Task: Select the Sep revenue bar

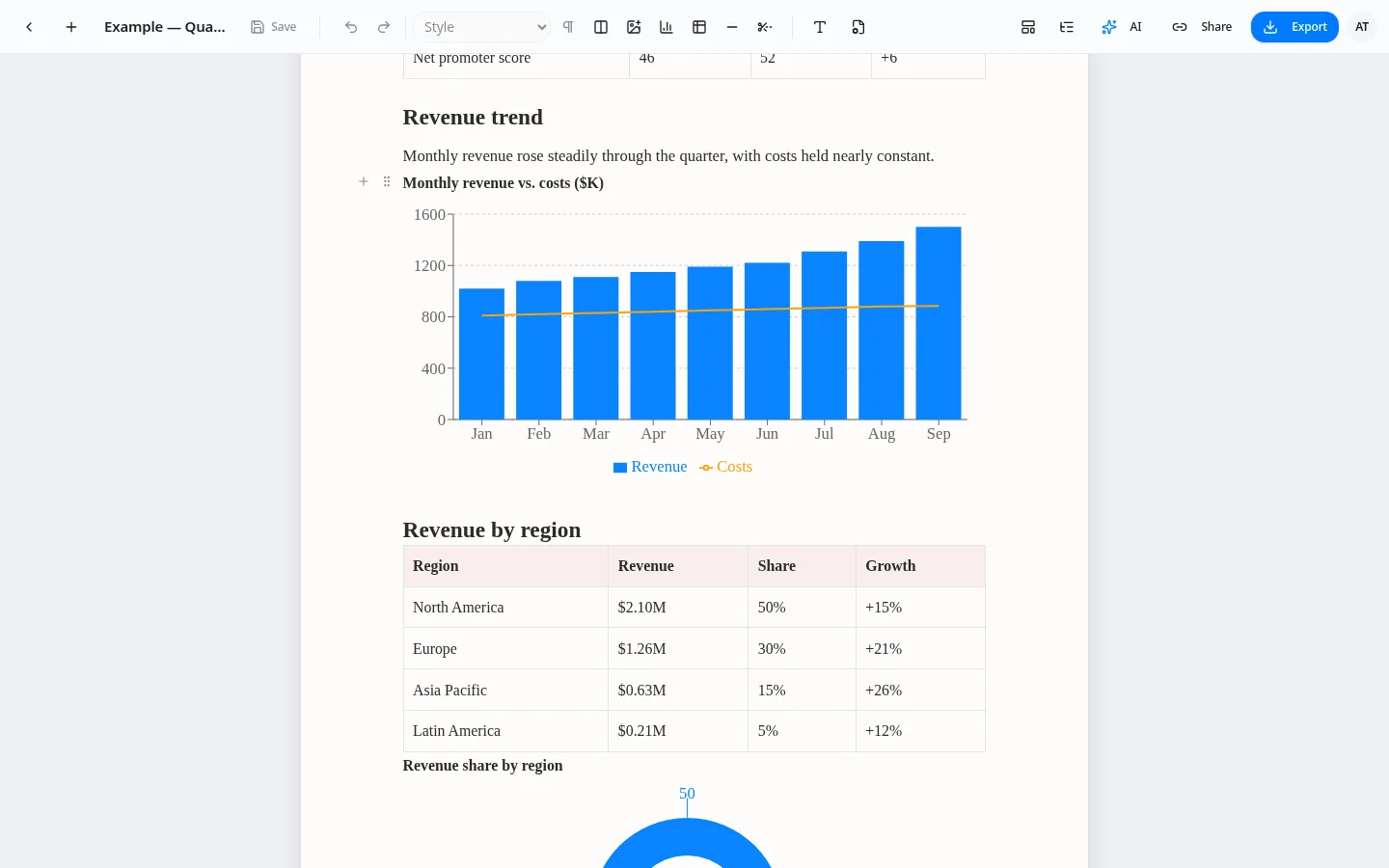Action: 939,323
